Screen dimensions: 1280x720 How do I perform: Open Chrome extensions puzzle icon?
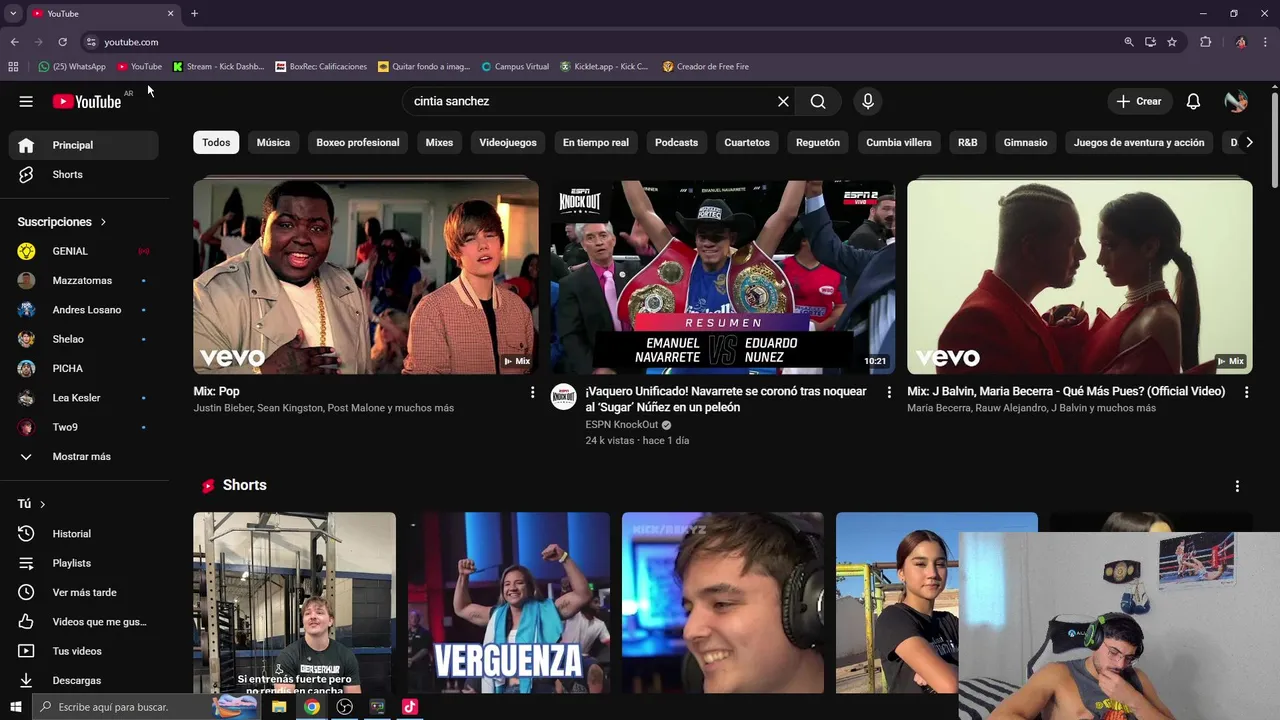(x=1205, y=42)
